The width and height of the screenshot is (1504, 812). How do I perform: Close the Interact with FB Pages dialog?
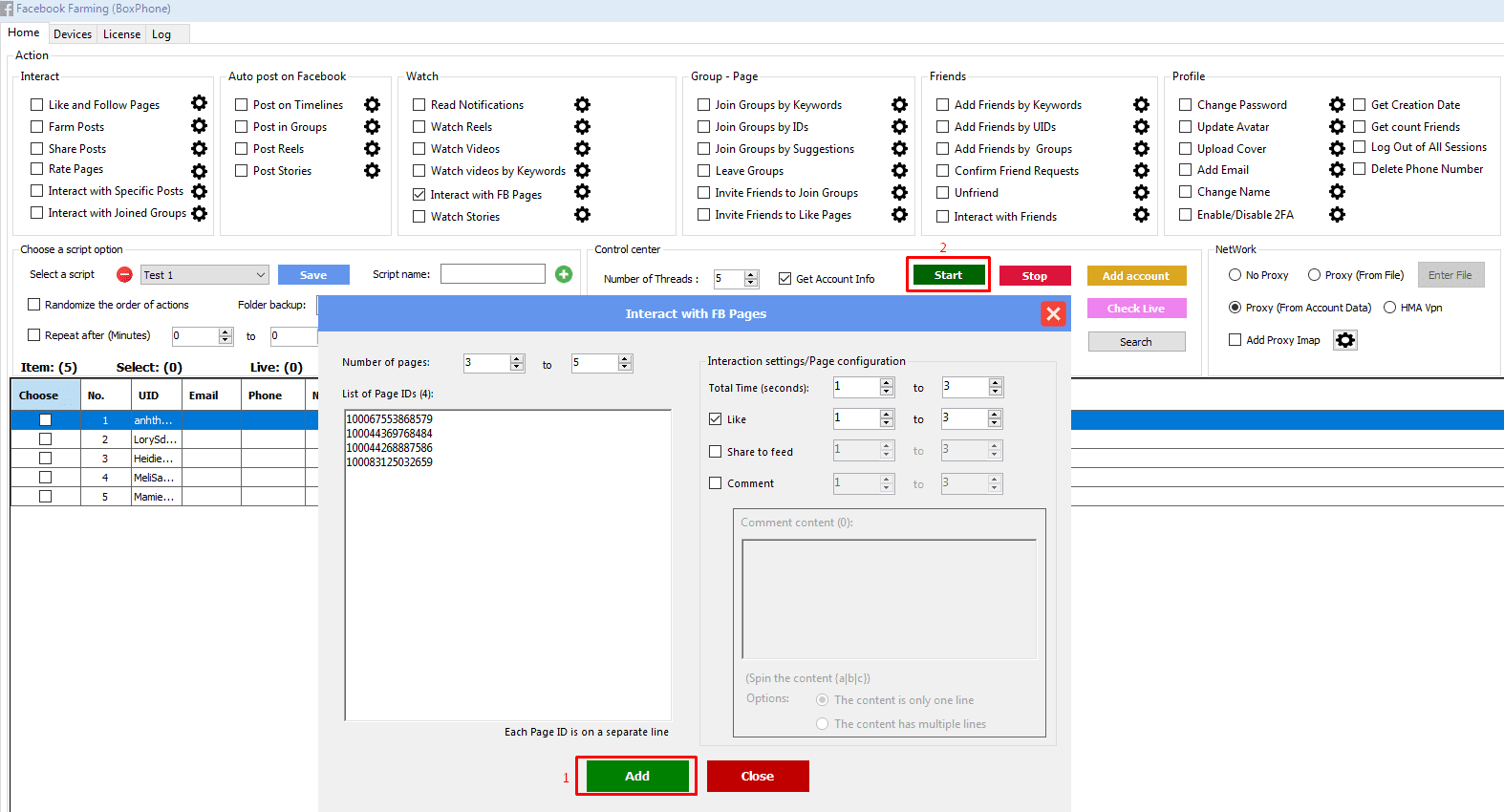(1053, 313)
